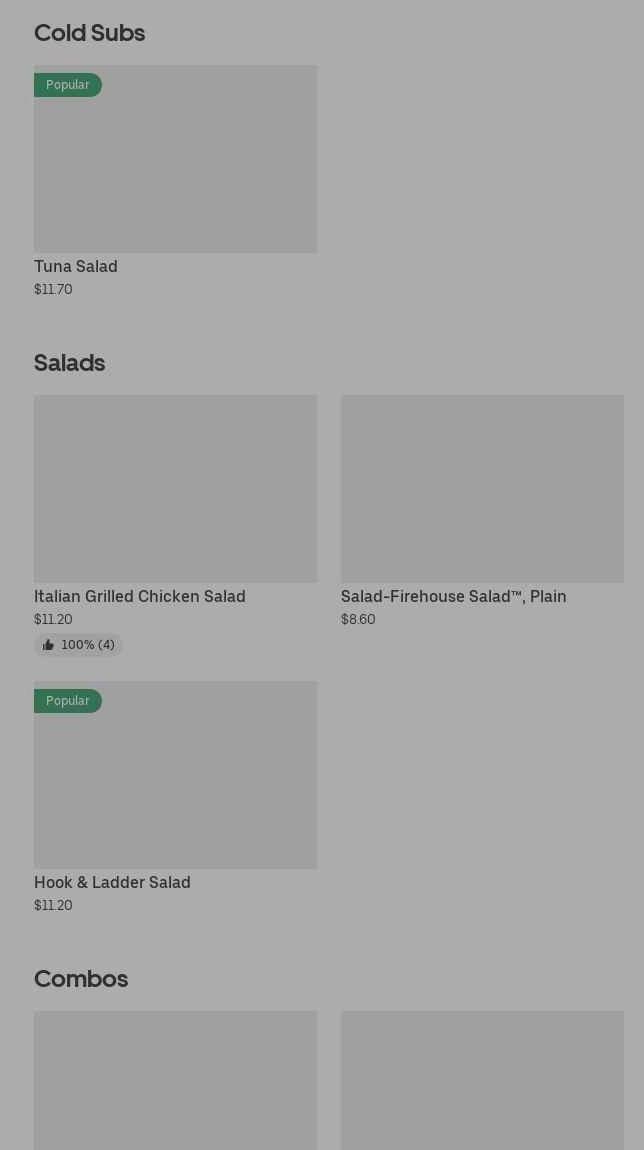Click the Popular badge on Hook & Ladder Salad

(x=68, y=701)
